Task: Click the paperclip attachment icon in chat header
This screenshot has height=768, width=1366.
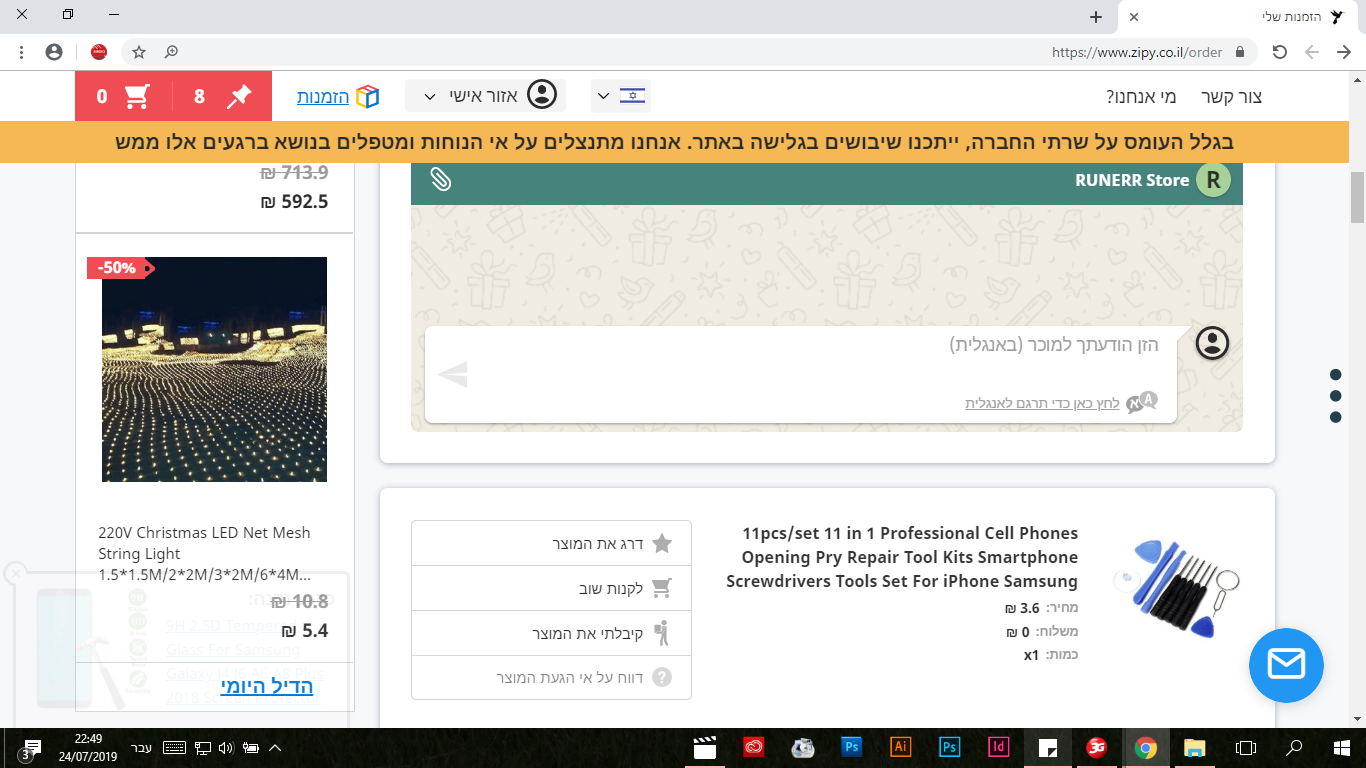Action: [441, 180]
